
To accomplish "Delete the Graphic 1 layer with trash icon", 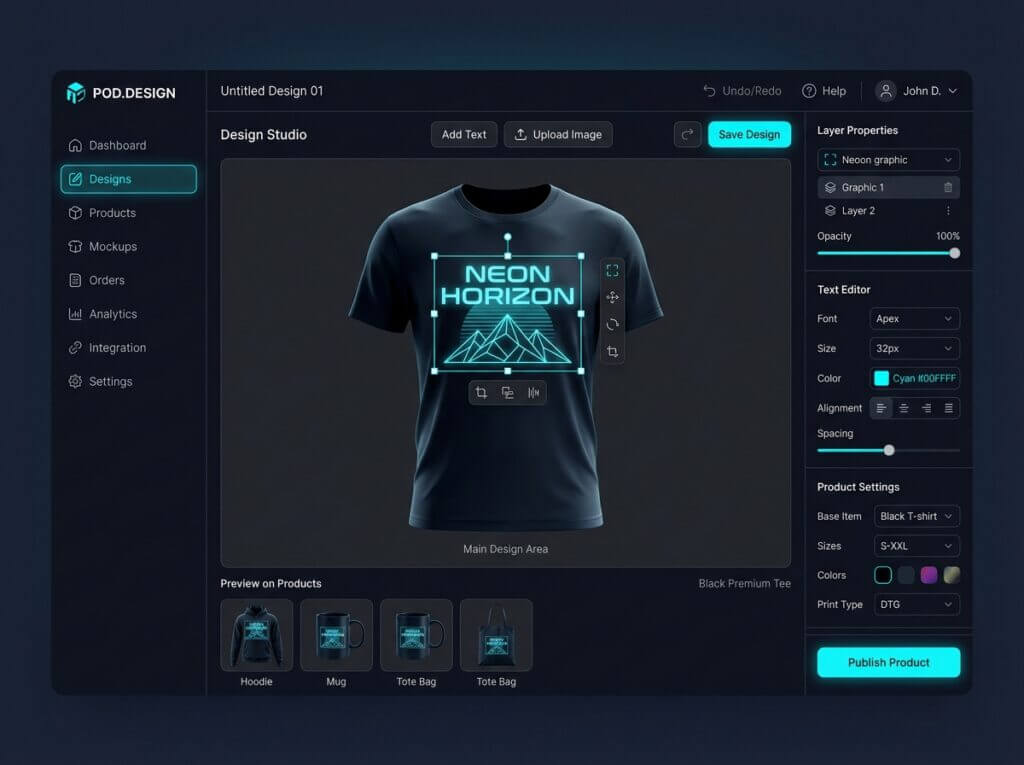I will pyautogui.click(x=948, y=187).
